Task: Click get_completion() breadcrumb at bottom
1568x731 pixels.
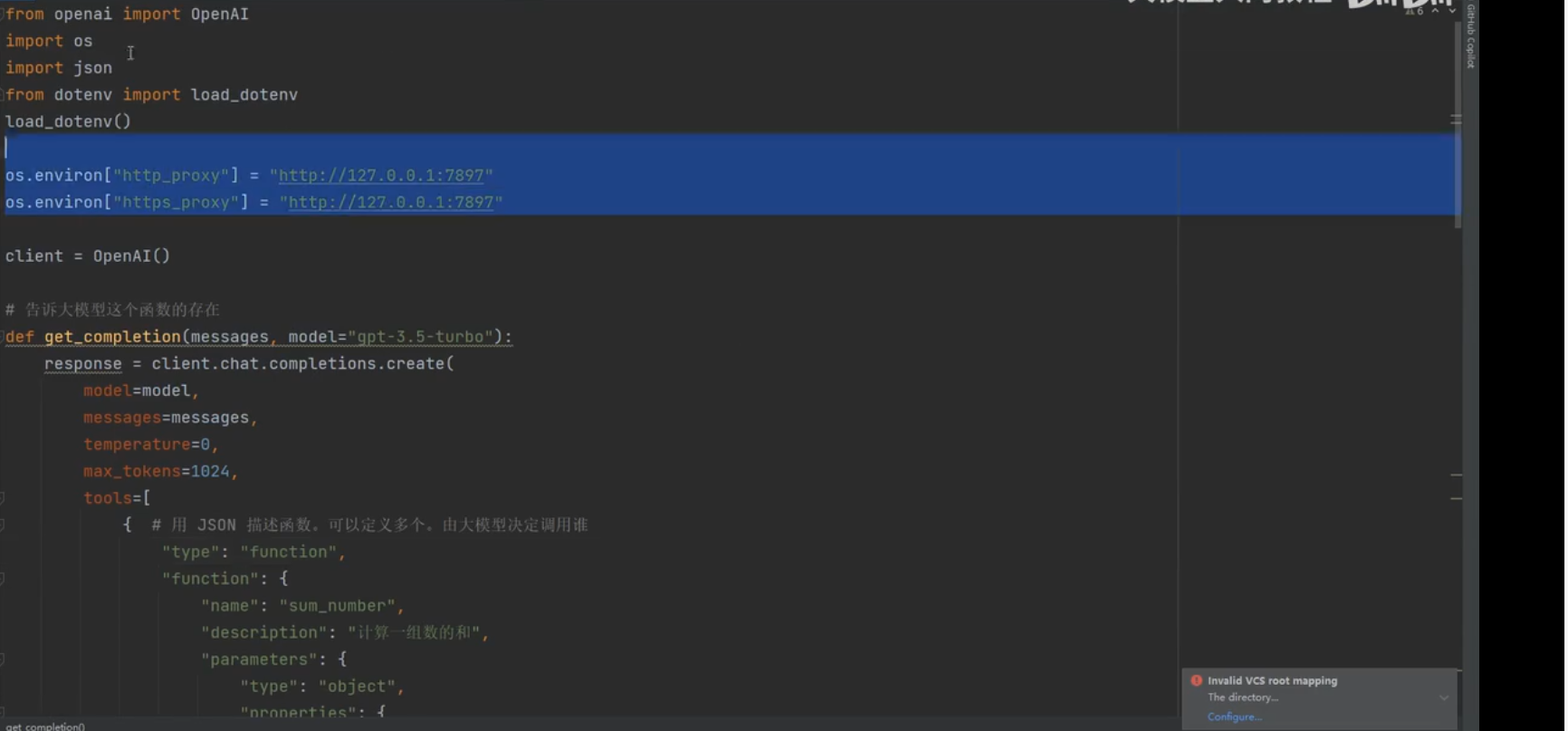Action: point(45,726)
